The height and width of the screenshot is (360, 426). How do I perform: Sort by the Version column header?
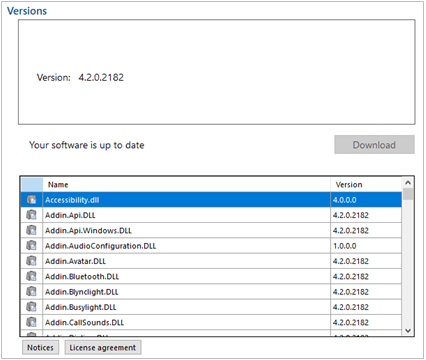[x=366, y=184]
